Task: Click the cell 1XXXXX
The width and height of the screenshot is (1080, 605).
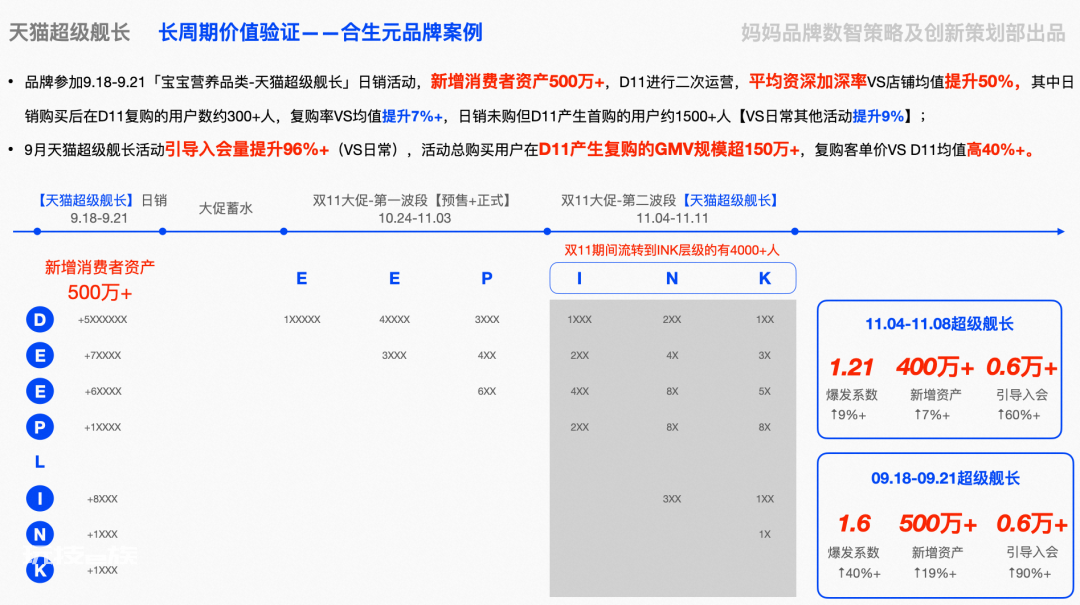Action: point(302,320)
